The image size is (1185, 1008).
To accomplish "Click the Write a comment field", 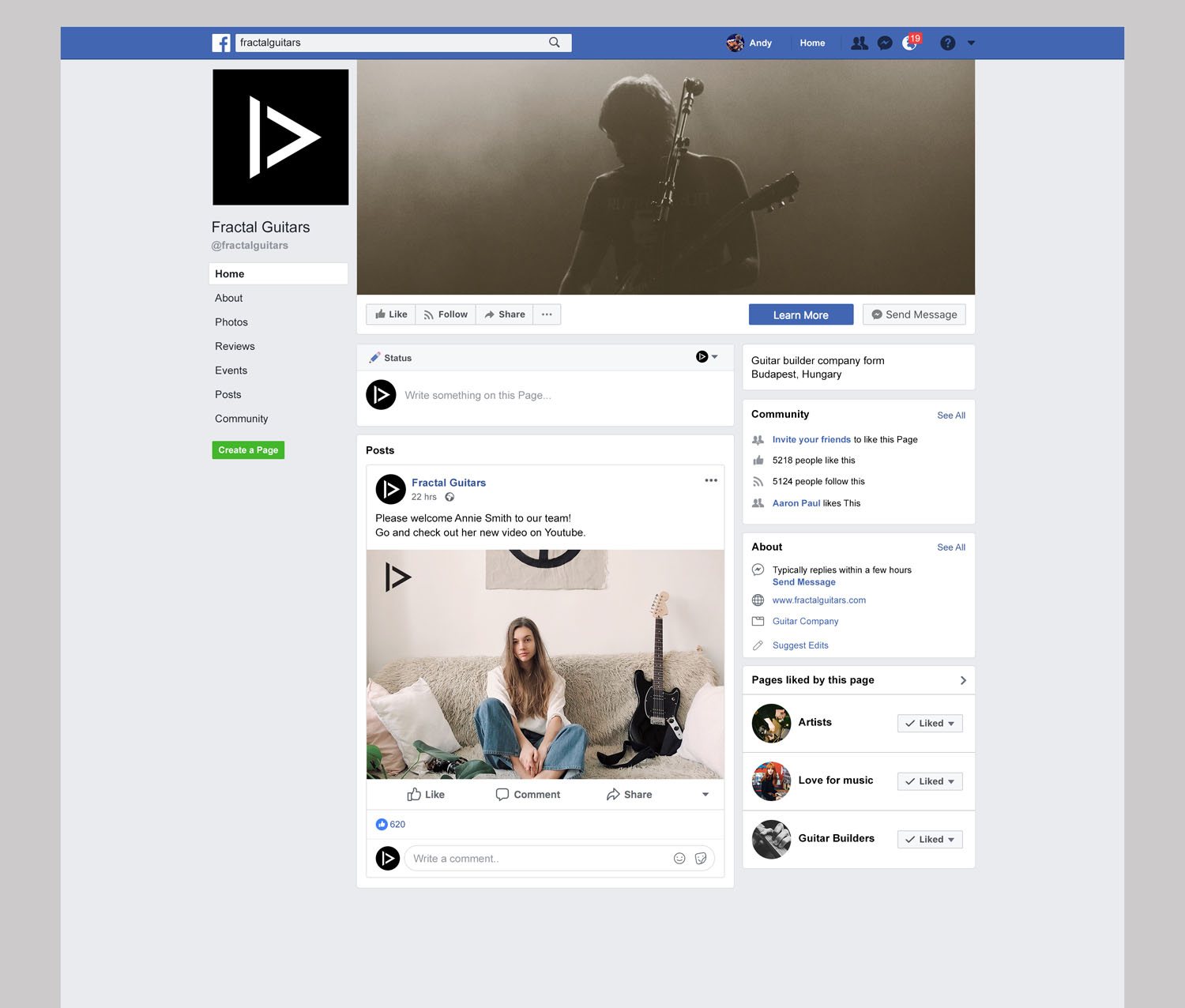I will coord(537,859).
